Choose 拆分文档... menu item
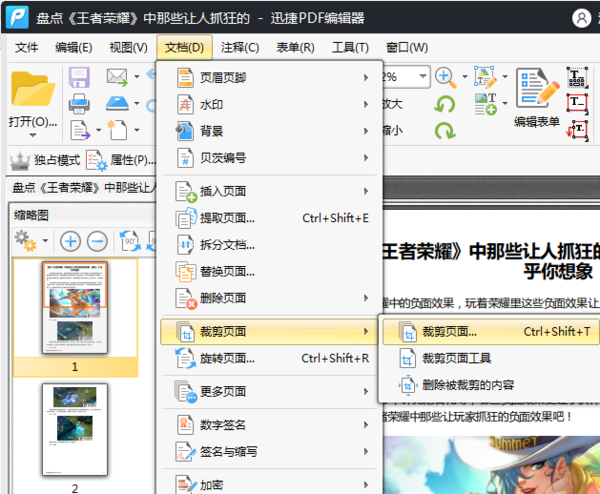This screenshot has height=494, width=600. pyautogui.click(x=269, y=245)
